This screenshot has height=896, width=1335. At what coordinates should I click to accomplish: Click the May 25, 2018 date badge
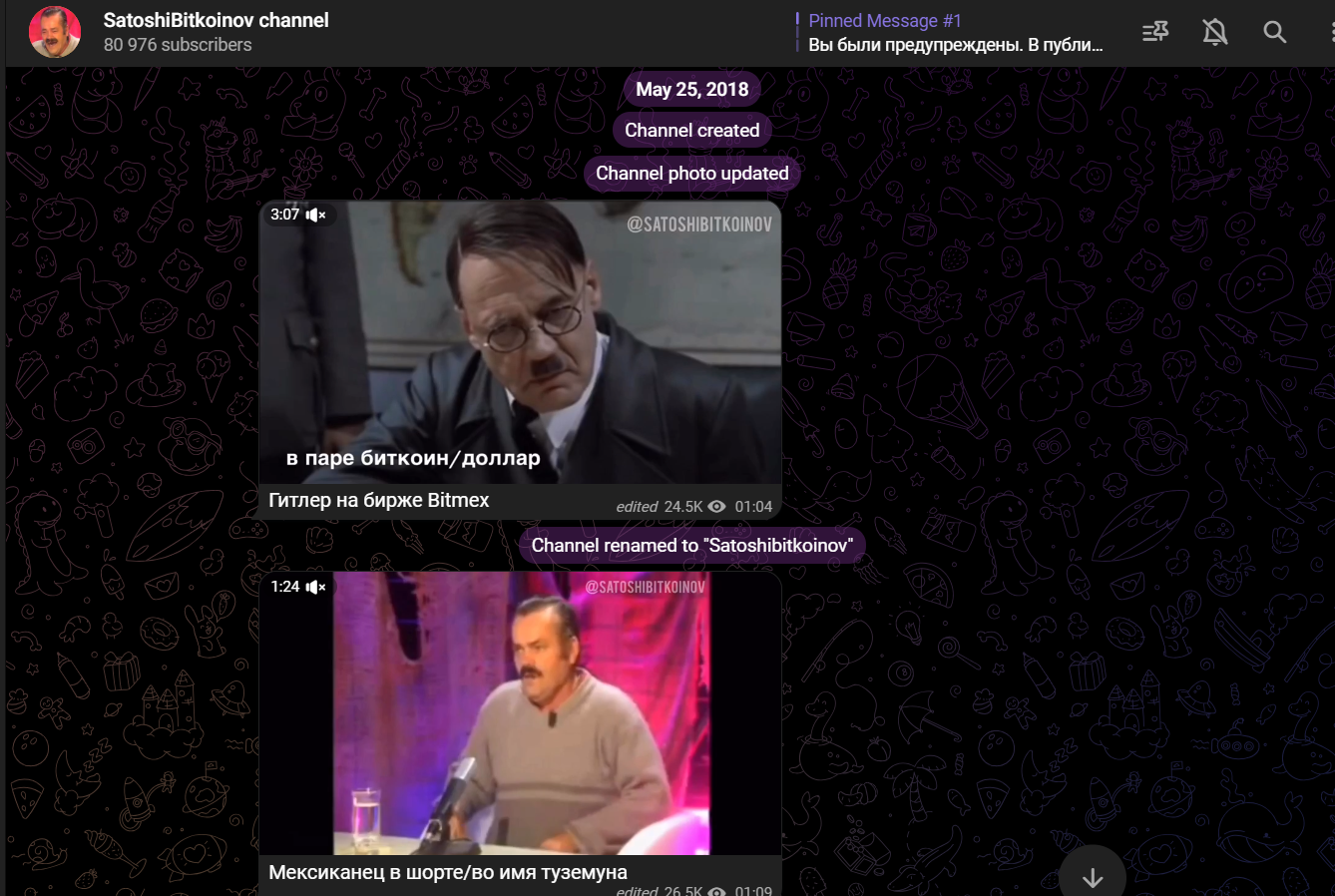point(692,89)
